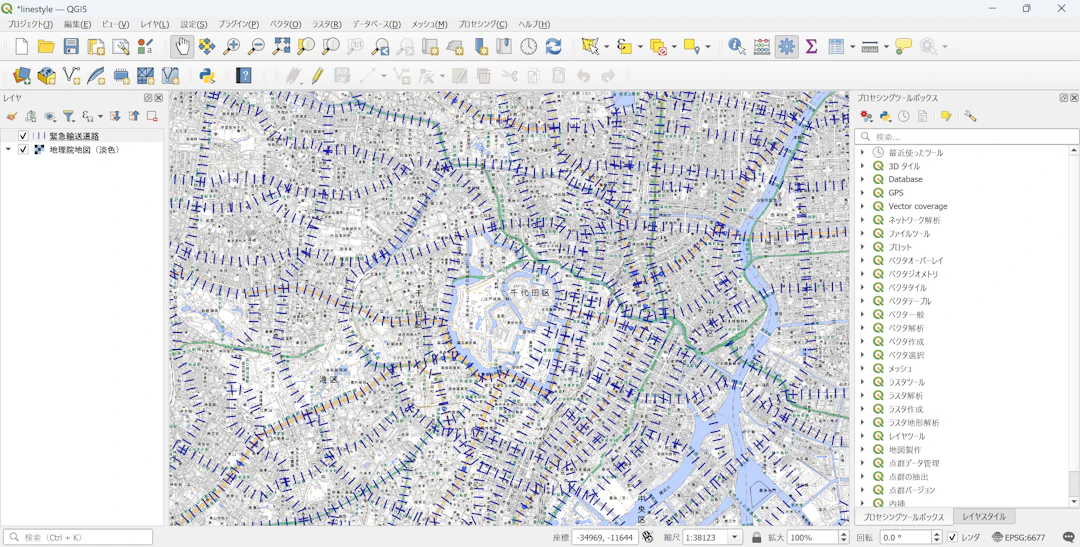Open the Processing Toolbox gear icon
Screen dimensions: 1080x547
coord(787,47)
